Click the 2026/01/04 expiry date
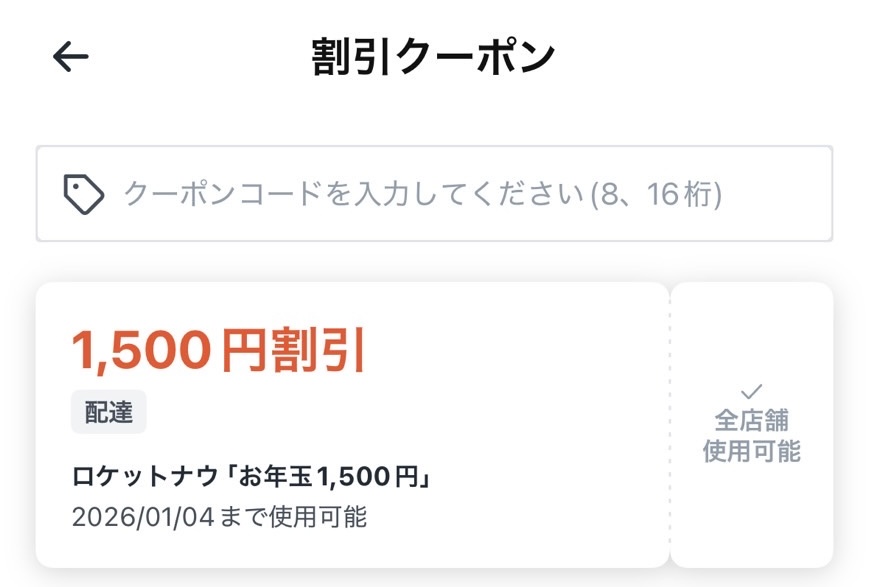Image resolution: width=869 pixels, height=587 pixels. [137, 517]
